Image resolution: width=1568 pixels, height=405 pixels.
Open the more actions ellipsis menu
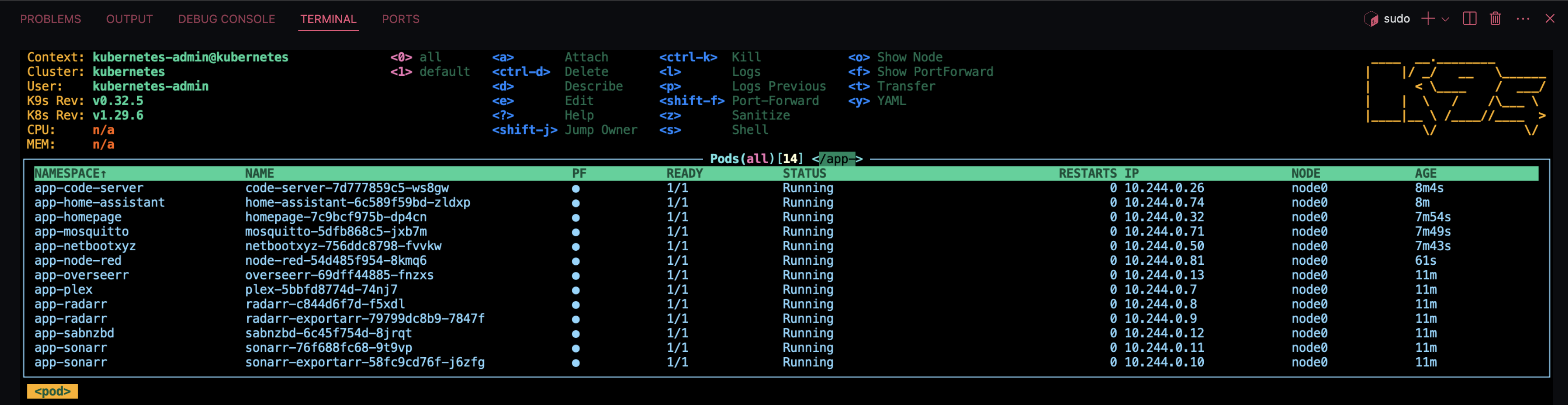[x=1523, y=19]
